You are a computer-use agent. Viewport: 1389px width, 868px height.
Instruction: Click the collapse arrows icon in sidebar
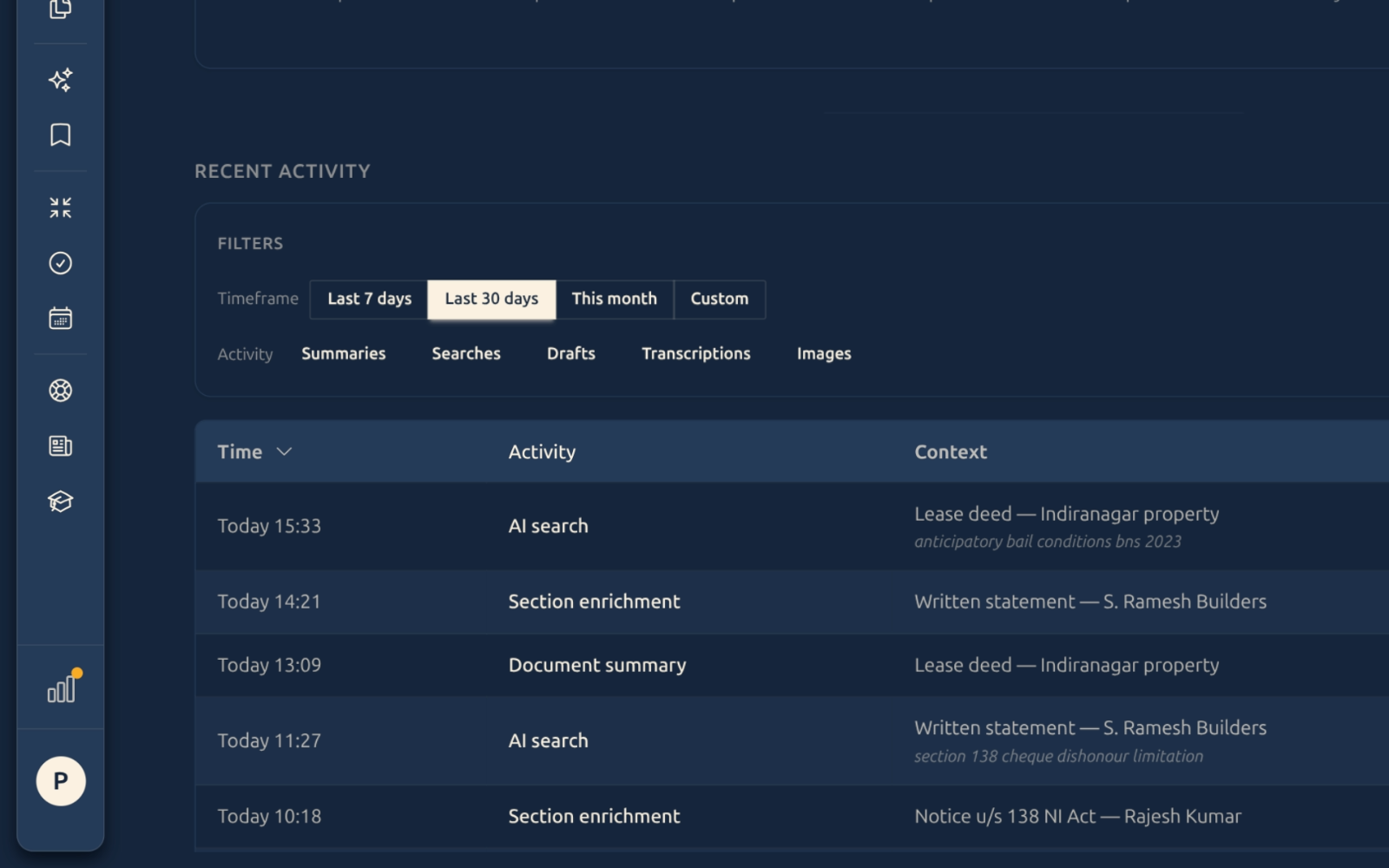click(x=60, y=207)
